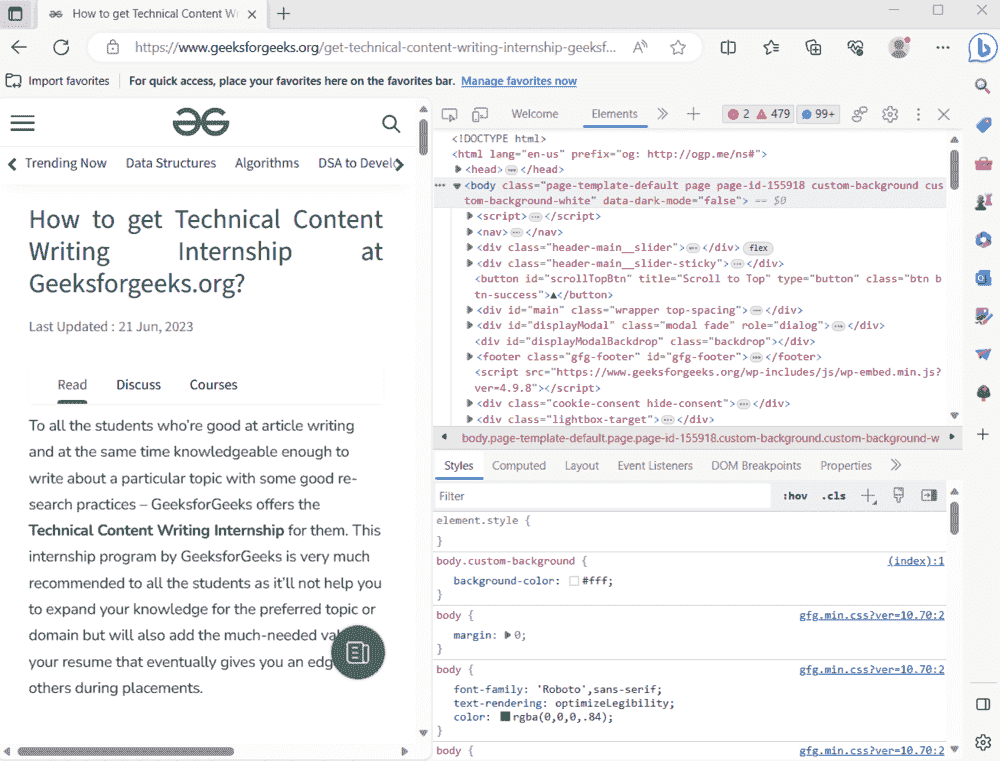Open browser essentials heart icon
The image size is (1000, 761).
click(x=855, y=47)
